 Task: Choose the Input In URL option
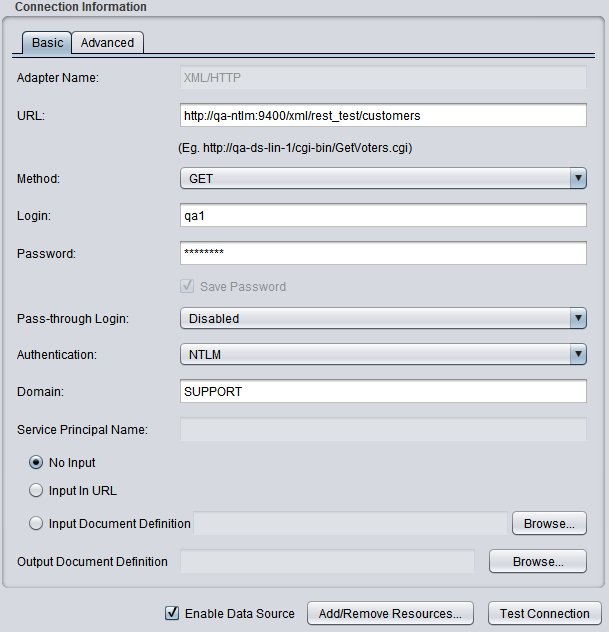(x=37, y=491)
